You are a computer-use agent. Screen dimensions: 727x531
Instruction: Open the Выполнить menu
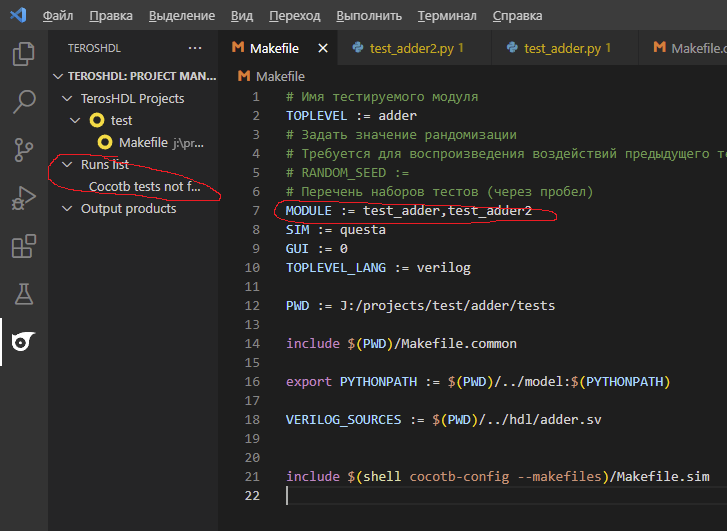pyautogui.click(x=369, y=16)
